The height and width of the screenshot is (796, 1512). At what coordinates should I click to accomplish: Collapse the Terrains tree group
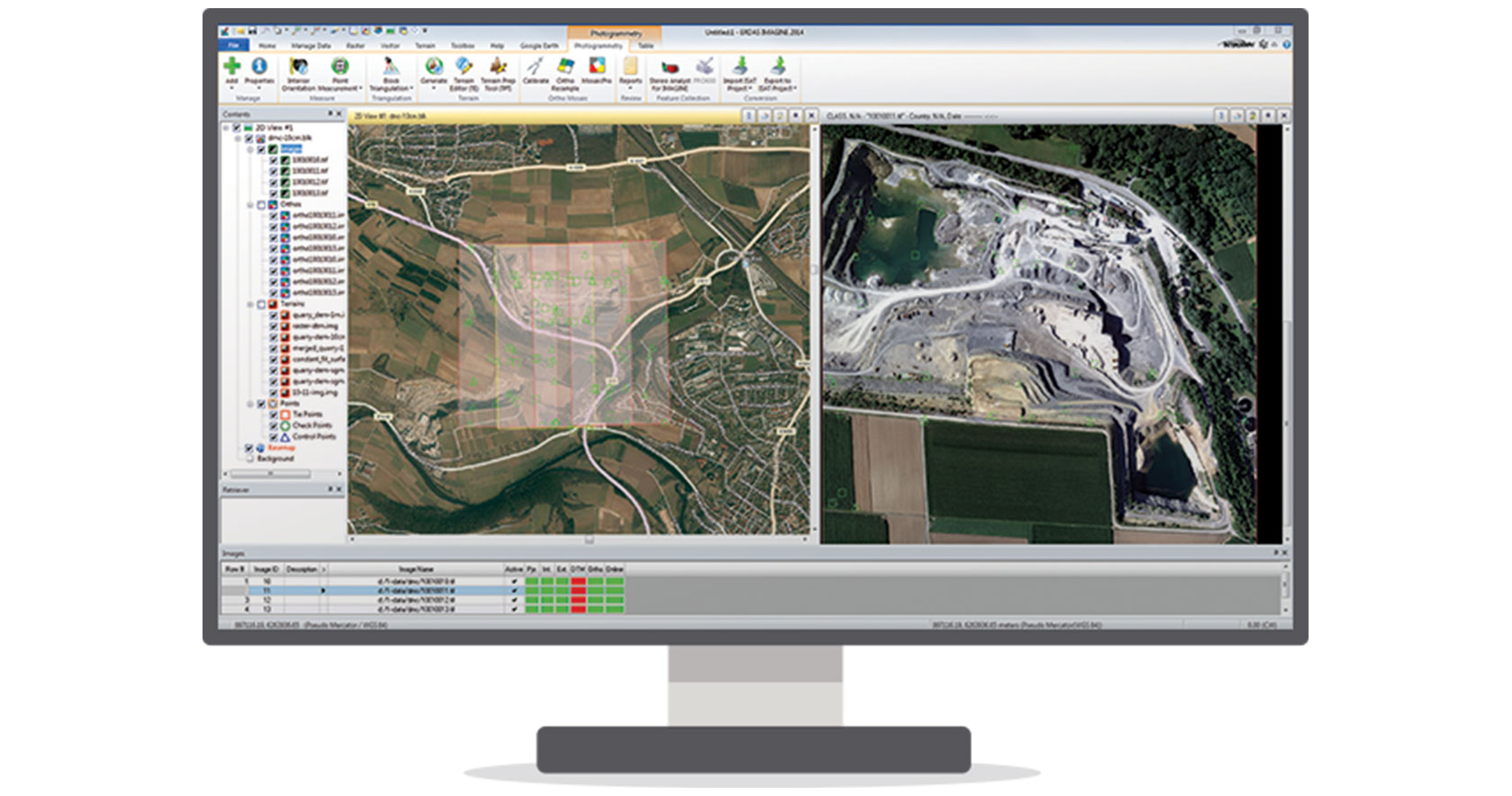[x=249, y=304]
